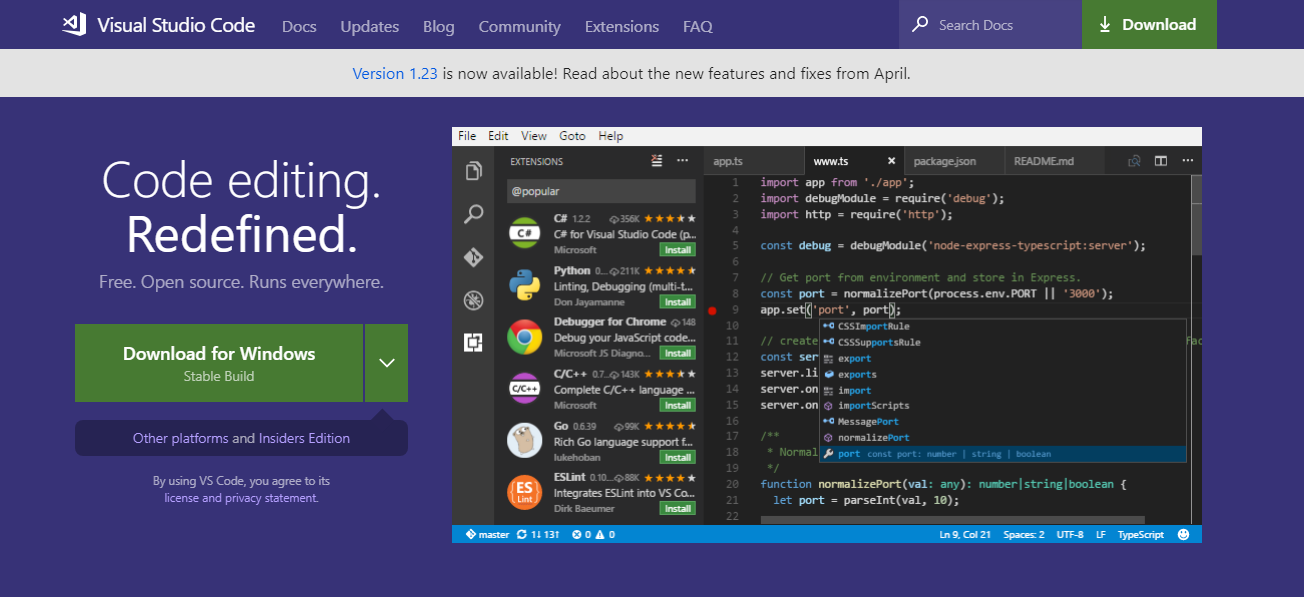Viewport: 1304px width, 597px height.
Task: Click the Python extension logo
Action: 525,285
